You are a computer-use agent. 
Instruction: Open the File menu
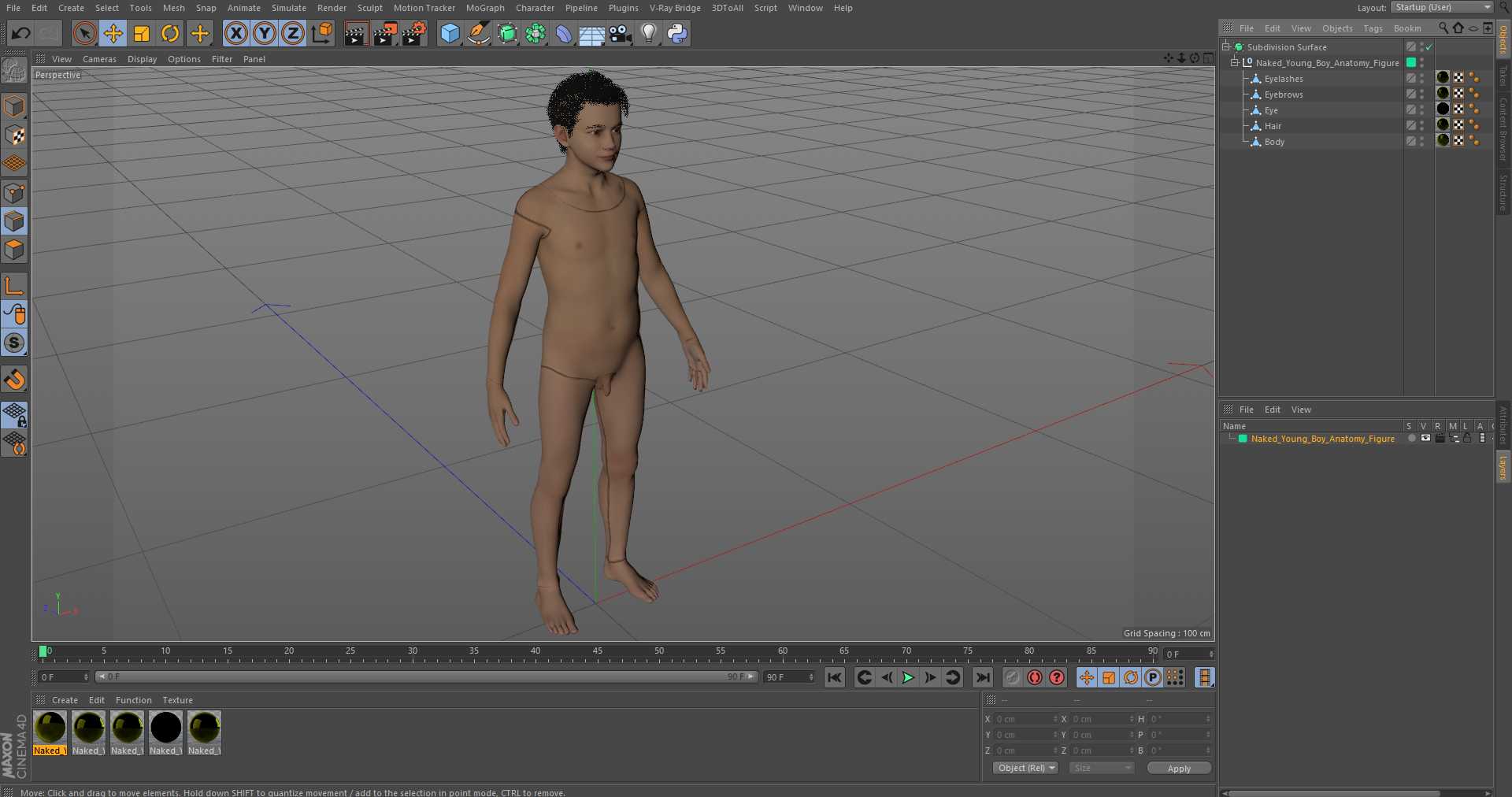tap(13, 8)
